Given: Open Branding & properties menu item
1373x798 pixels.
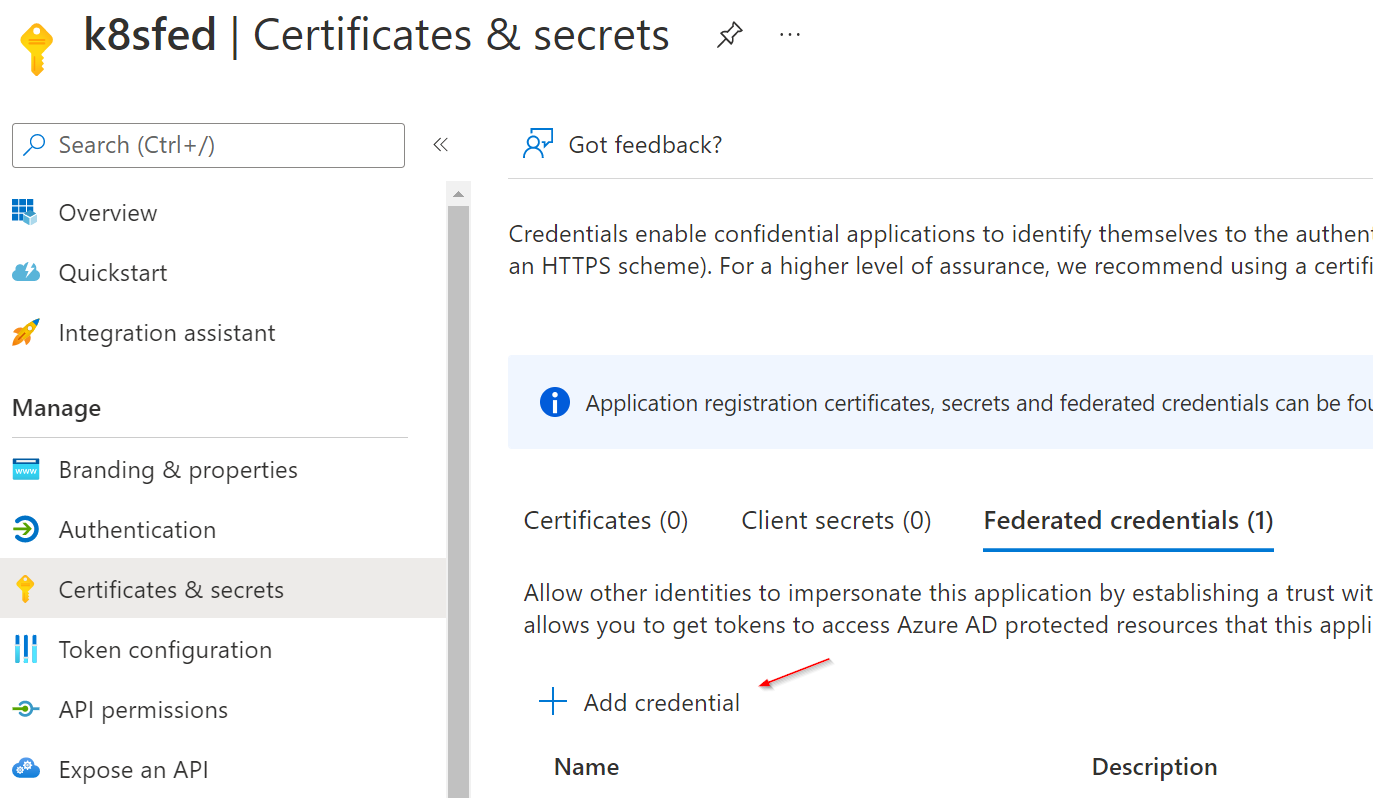Looking at the screenshot, I should 178,470.
